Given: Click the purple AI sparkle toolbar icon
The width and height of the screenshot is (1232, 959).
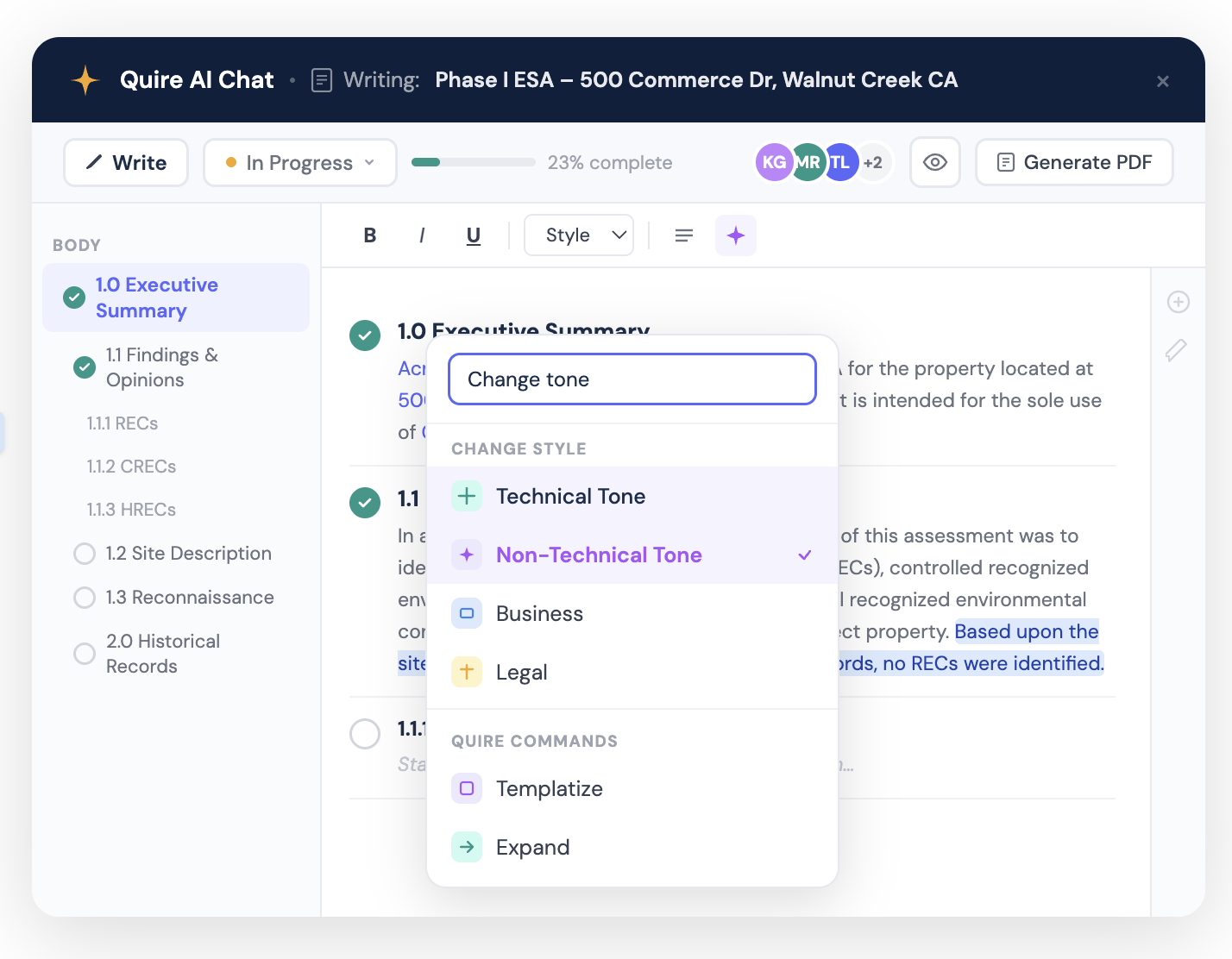Looking at the screenshot, I should coord(736,235).
